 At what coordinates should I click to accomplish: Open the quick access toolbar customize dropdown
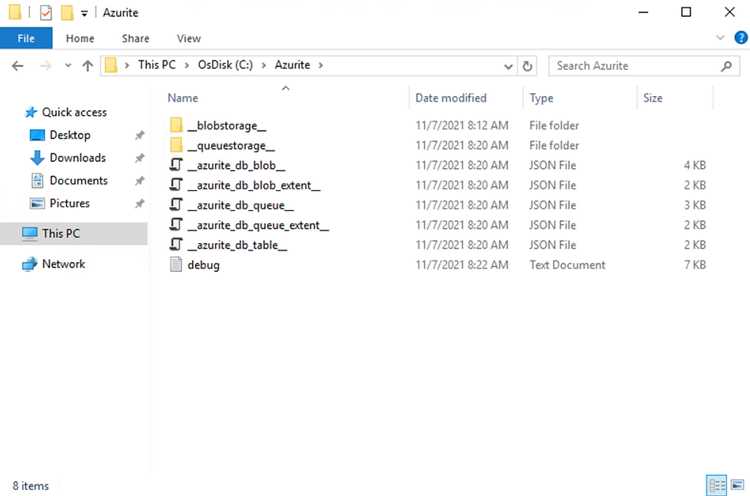pos(84,13)
